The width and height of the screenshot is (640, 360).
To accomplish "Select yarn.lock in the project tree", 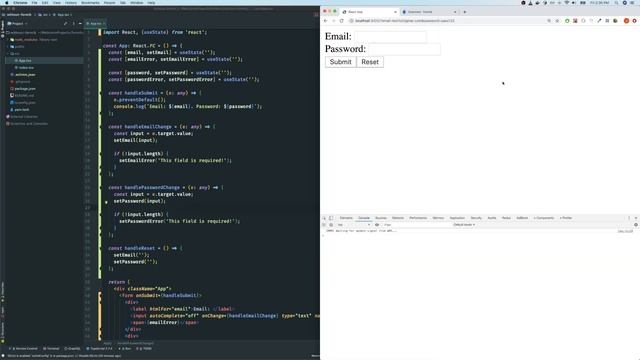I will 21,109.
